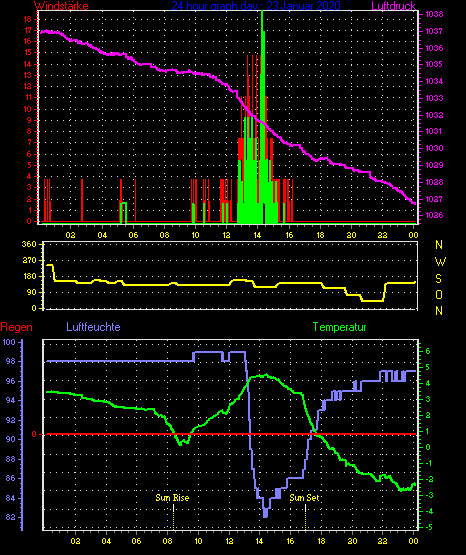The image size is (466, 555).
Task: Click hour label 08 below the temperature graph
Action: [x=167, y=541]
